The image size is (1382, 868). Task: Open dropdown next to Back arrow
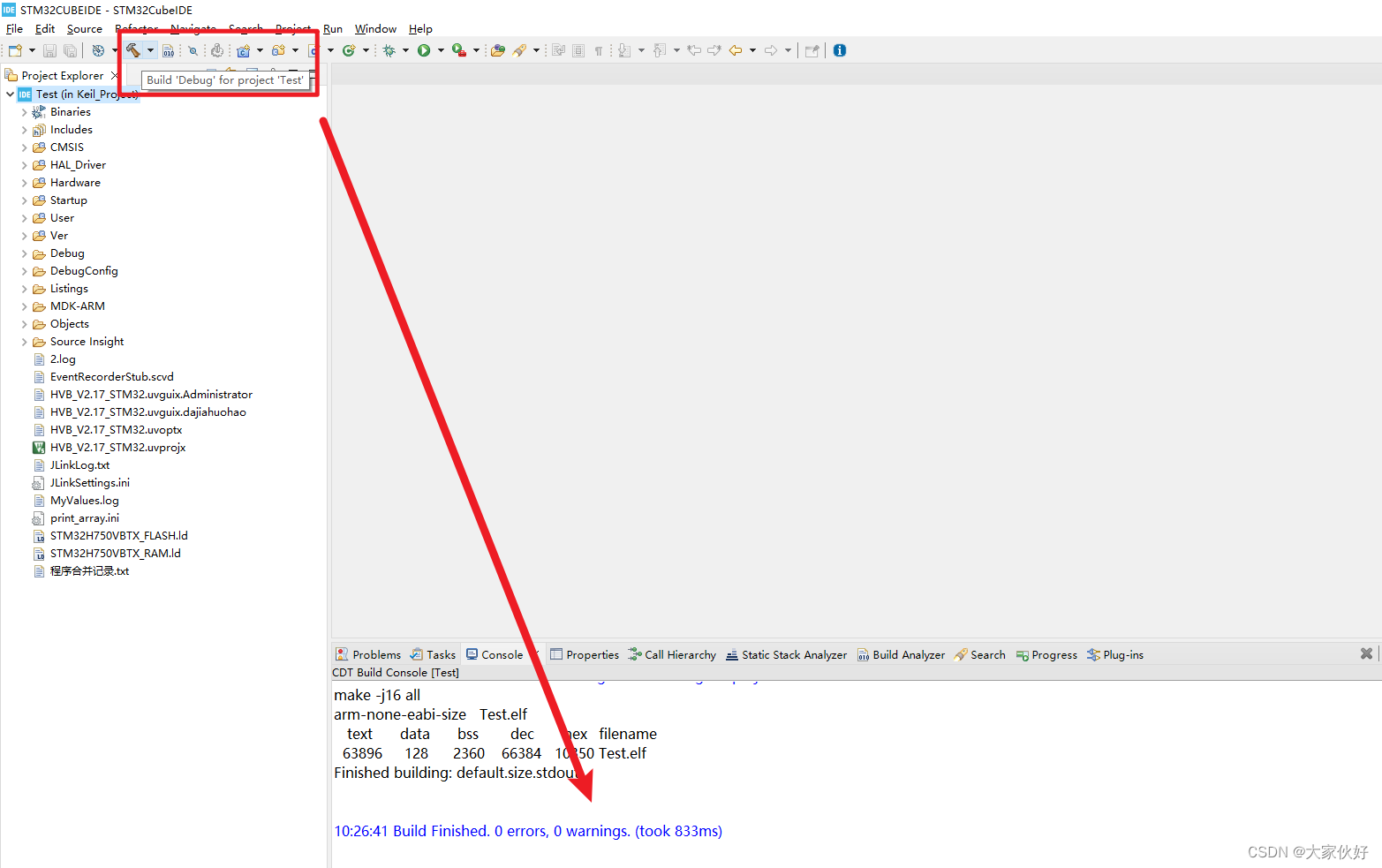[x=752, y=50]
